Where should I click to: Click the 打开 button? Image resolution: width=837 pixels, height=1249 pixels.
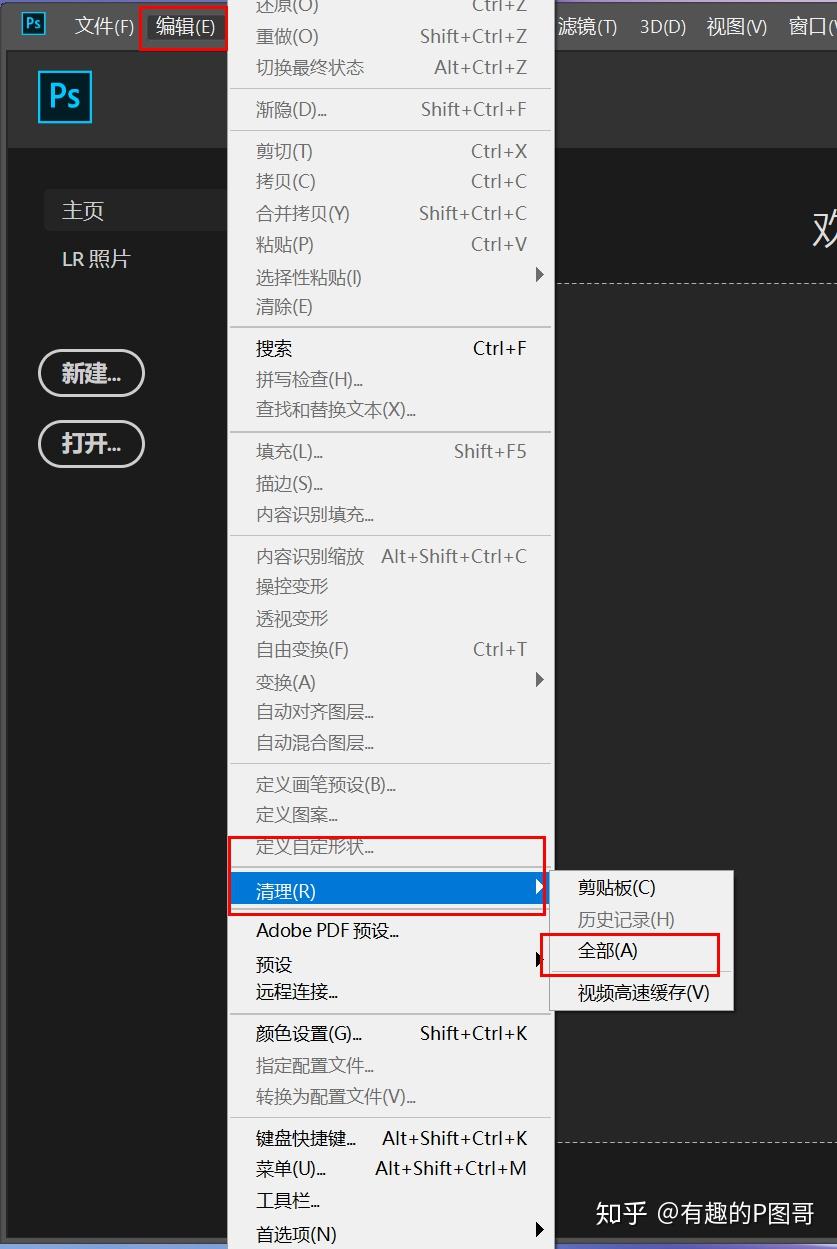point(91,444)
